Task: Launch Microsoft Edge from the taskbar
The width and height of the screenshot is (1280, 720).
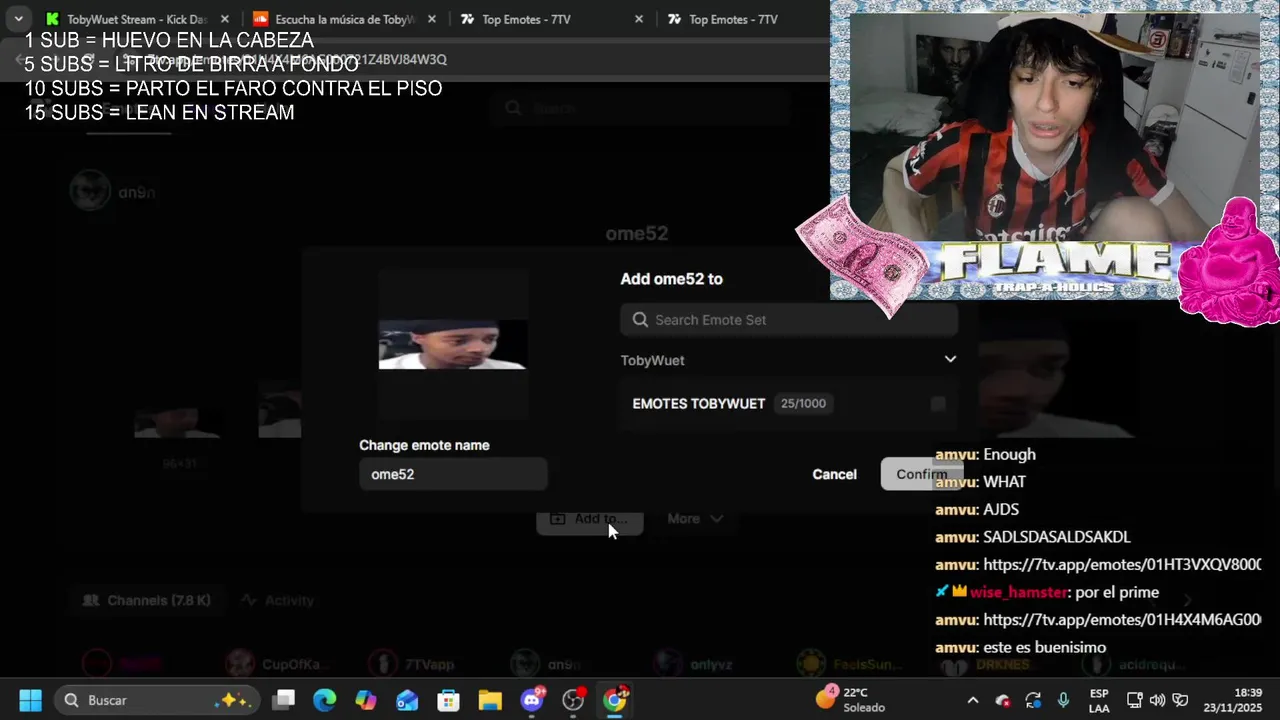Action: tap(325, 700)
